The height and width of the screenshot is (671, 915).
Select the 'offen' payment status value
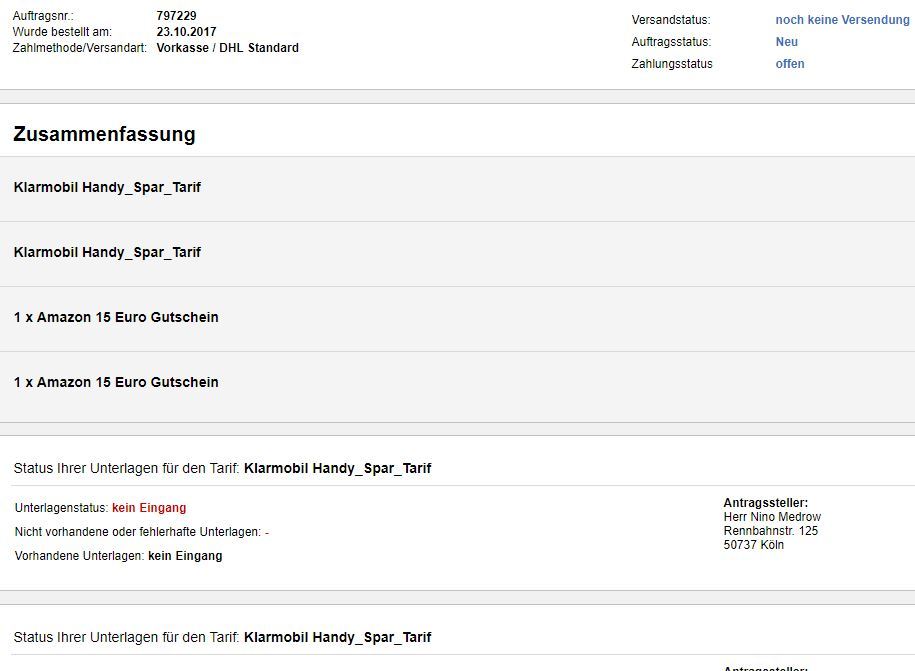click(x=790, y=64)
